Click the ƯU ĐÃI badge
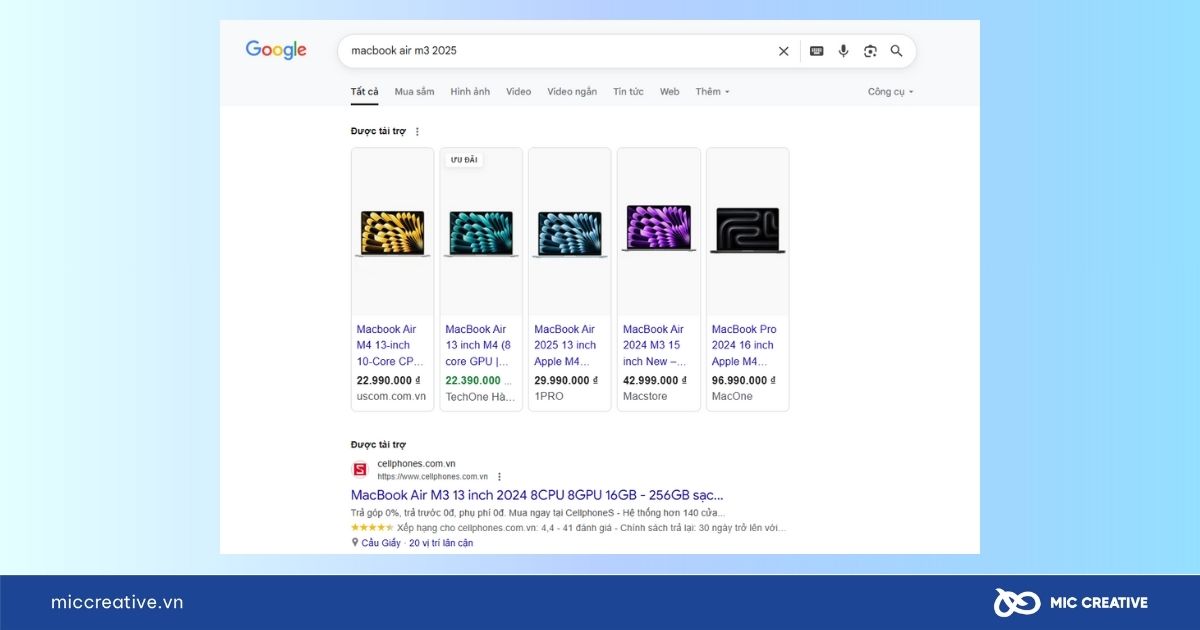1200x630 pixels. tap(464, 160)
